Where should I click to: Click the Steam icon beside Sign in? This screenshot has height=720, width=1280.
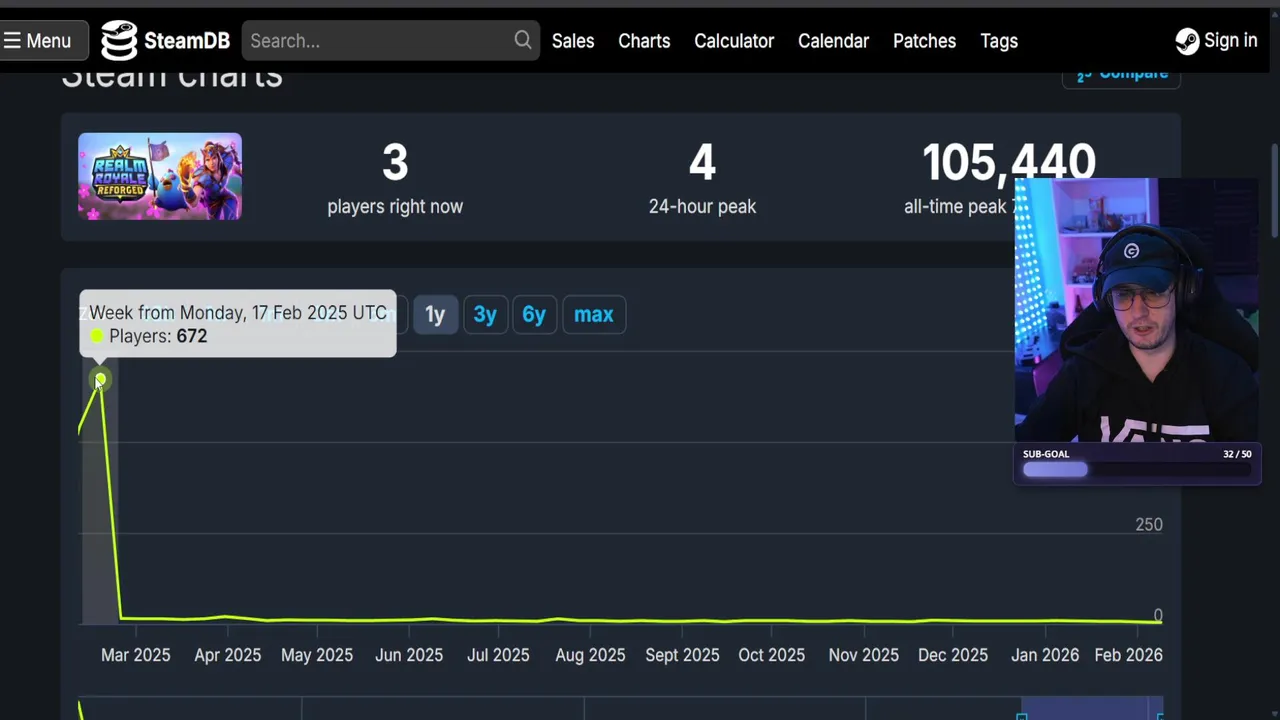click(1187, 41)
